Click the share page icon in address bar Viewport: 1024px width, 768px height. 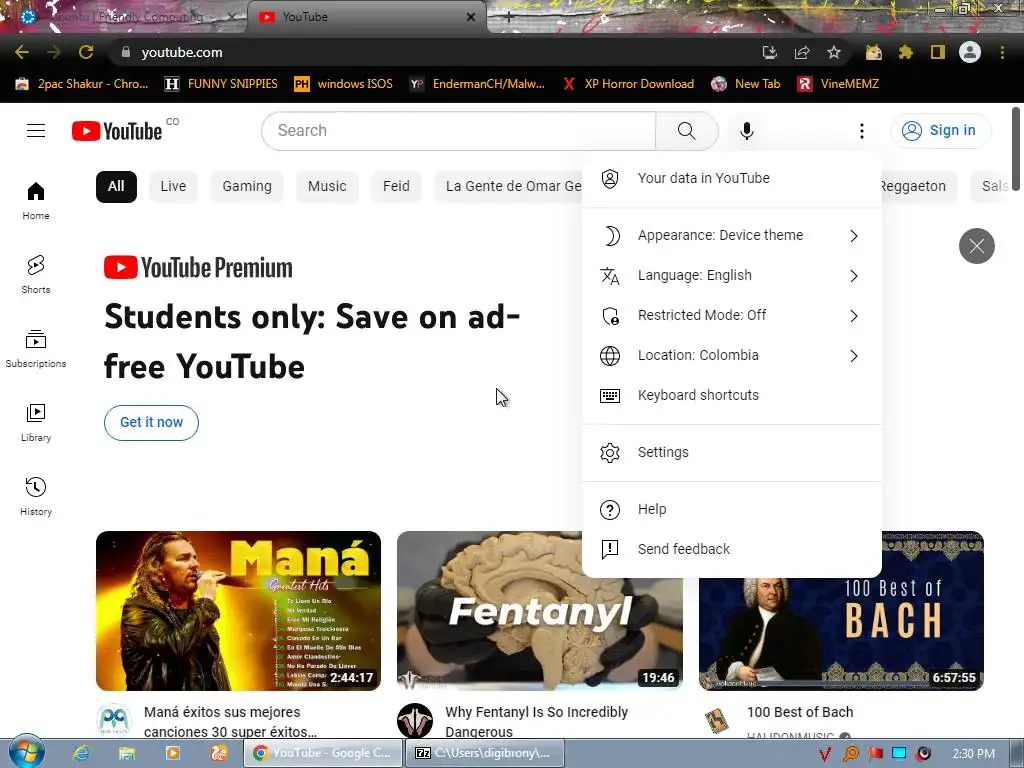pos(802,52)
